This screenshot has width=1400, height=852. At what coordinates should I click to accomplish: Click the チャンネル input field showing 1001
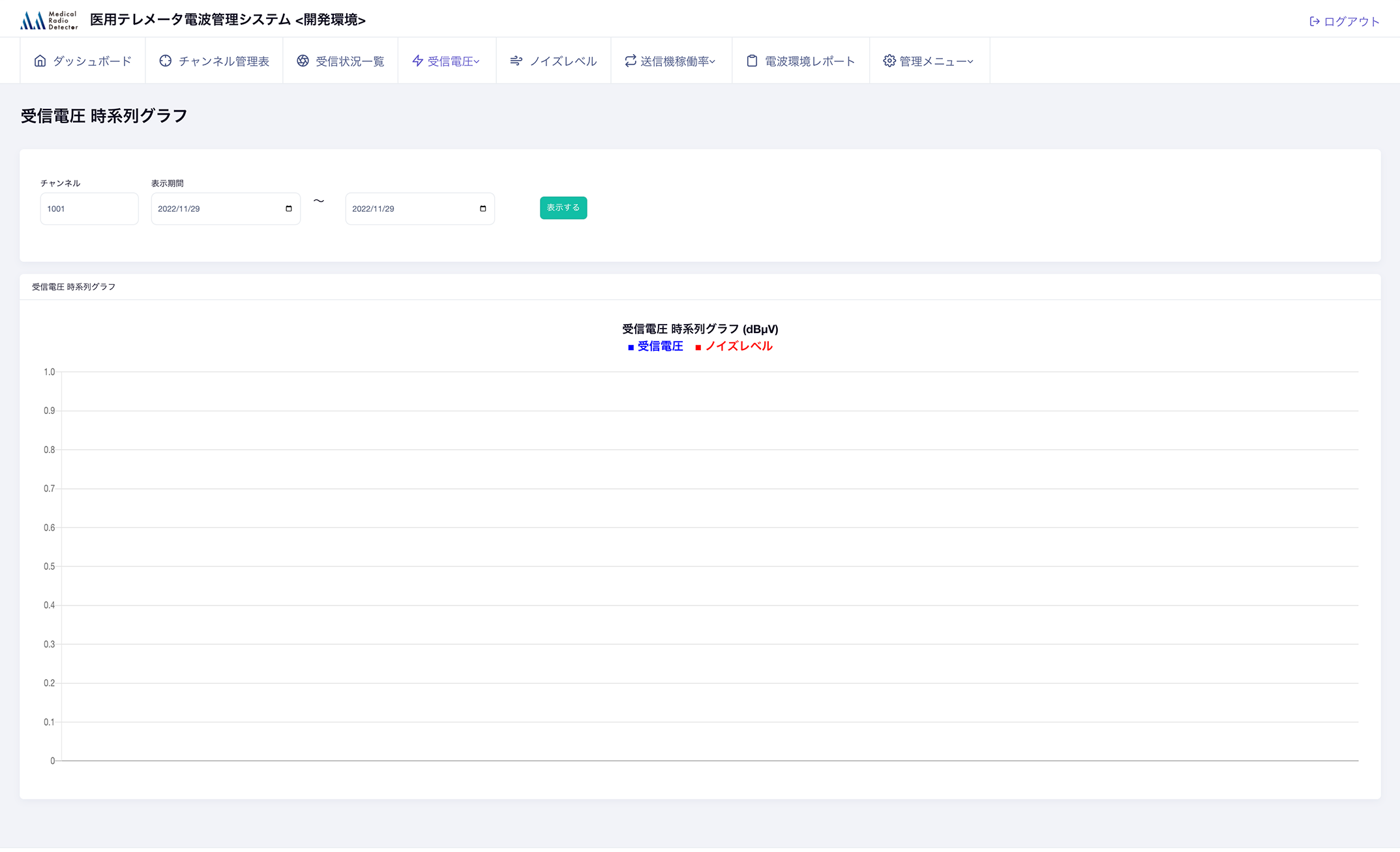[89, 209]
